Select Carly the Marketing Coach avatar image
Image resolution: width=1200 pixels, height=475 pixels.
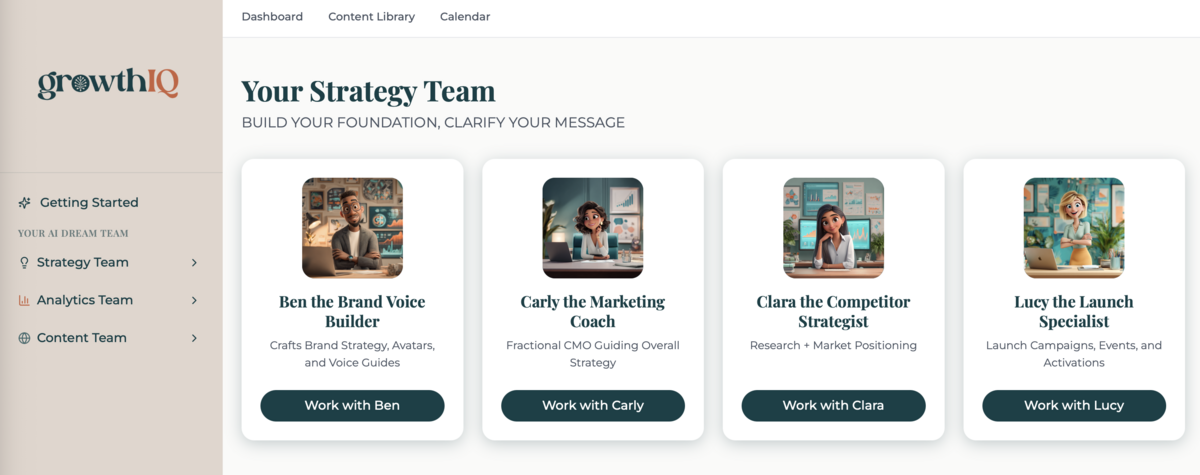point(593,228)
